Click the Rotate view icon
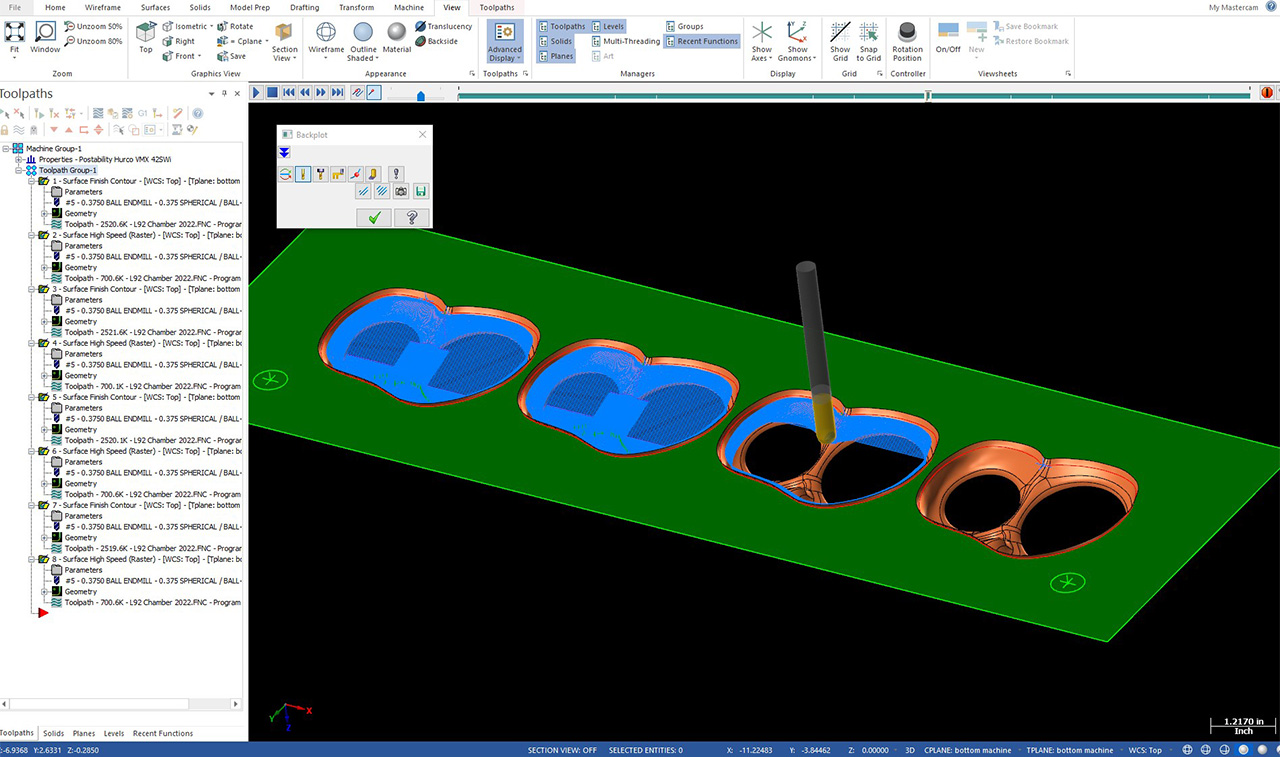The image size is (1280, 757). pos(235,26)
